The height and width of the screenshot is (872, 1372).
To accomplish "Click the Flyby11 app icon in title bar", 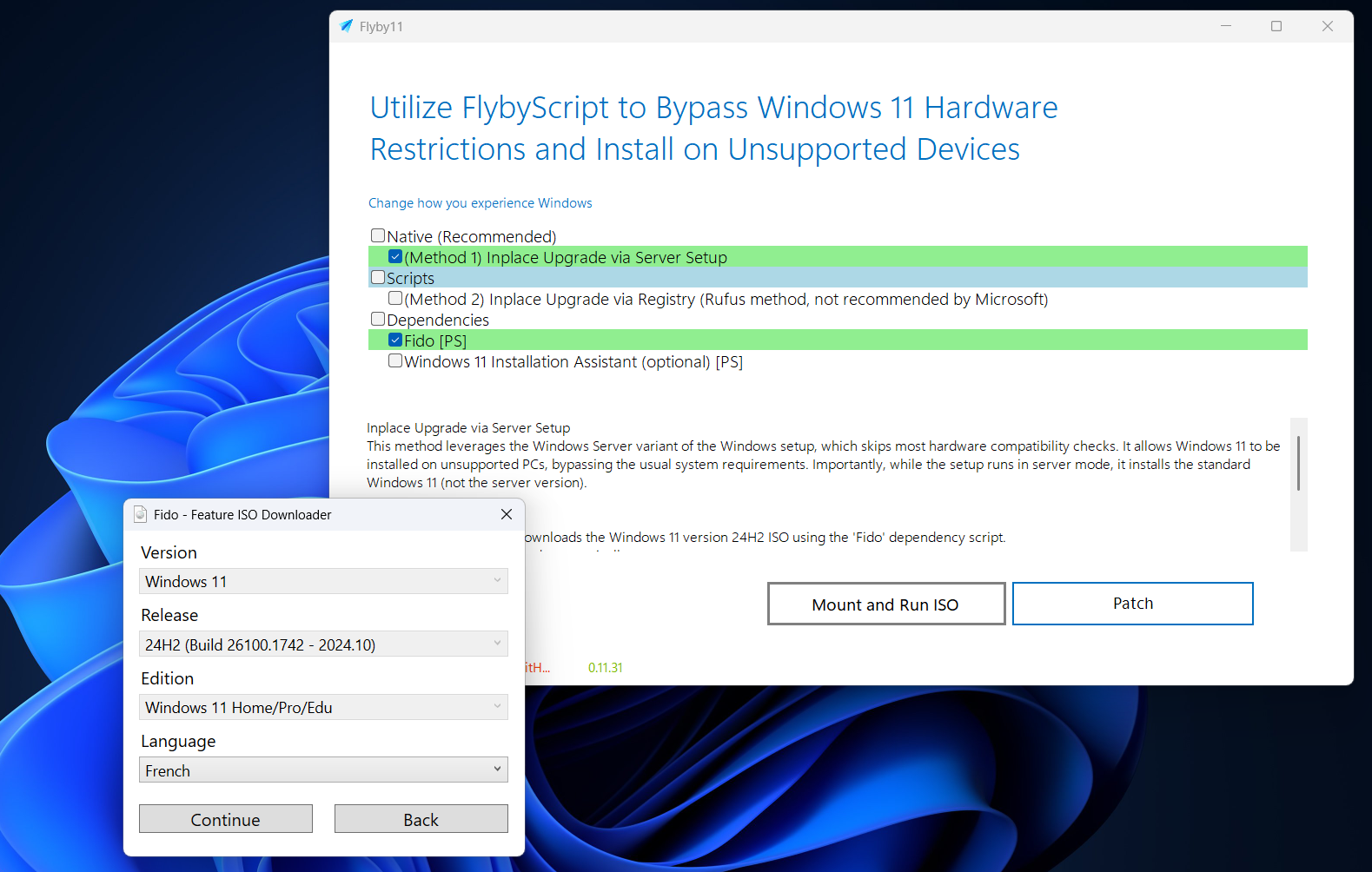I will click(x=347, y=26).
